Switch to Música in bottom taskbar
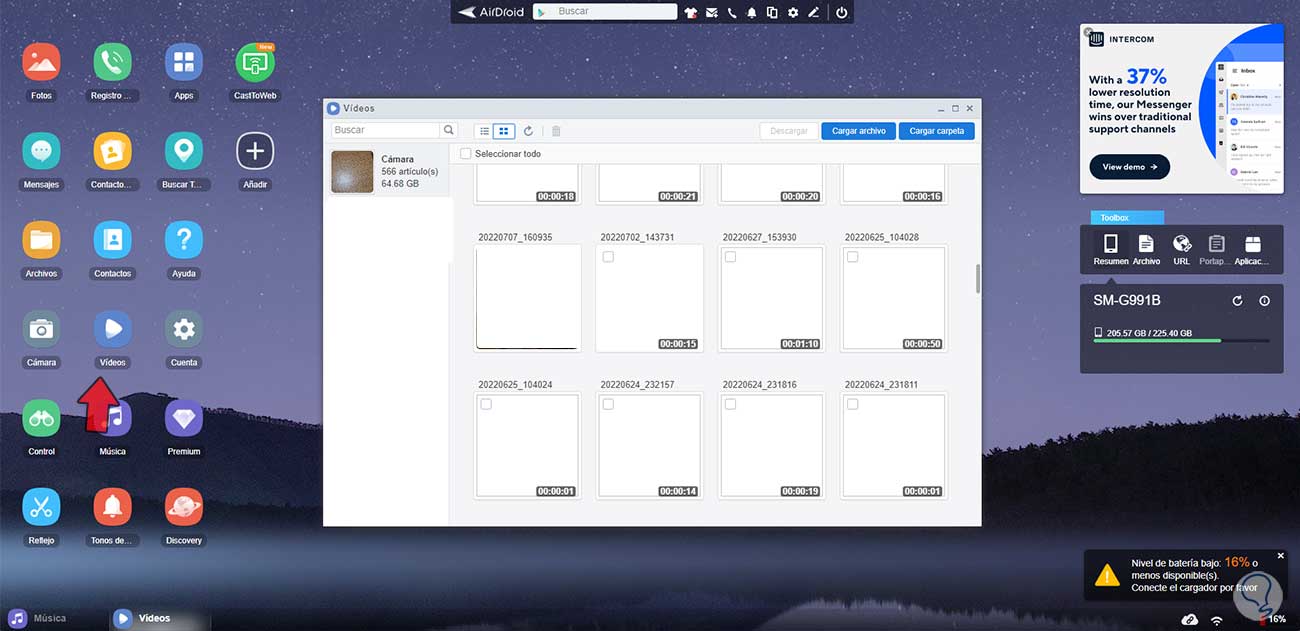 click(38, 618)
